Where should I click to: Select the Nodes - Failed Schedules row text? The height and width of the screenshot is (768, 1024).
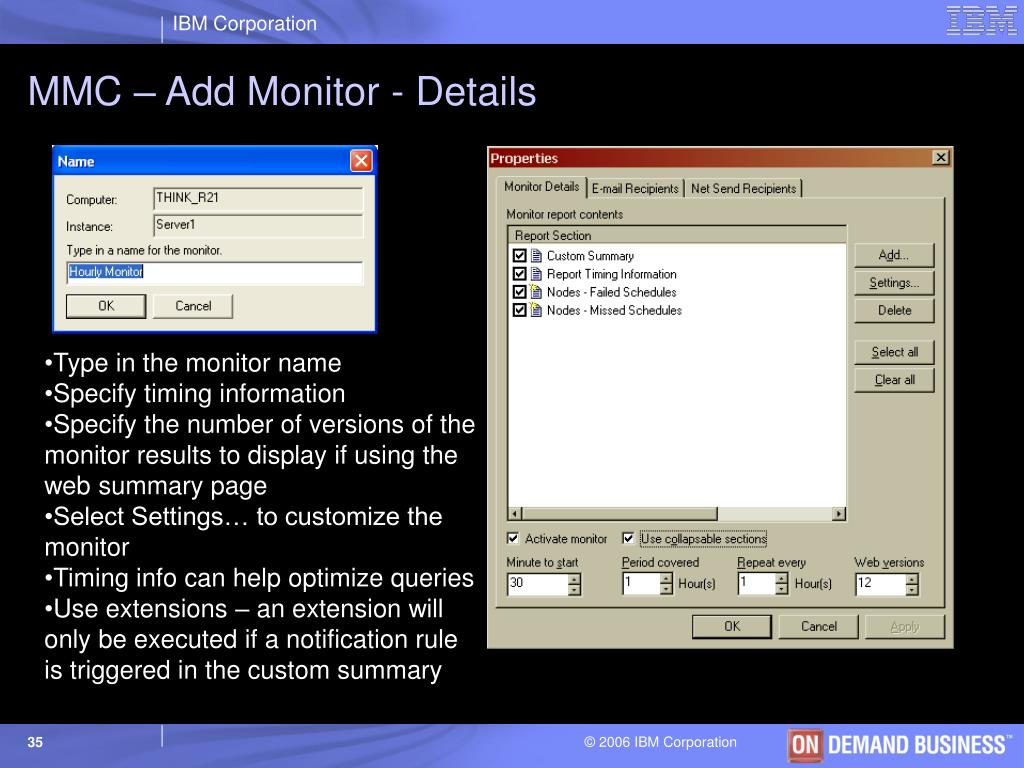pos(611,293)
